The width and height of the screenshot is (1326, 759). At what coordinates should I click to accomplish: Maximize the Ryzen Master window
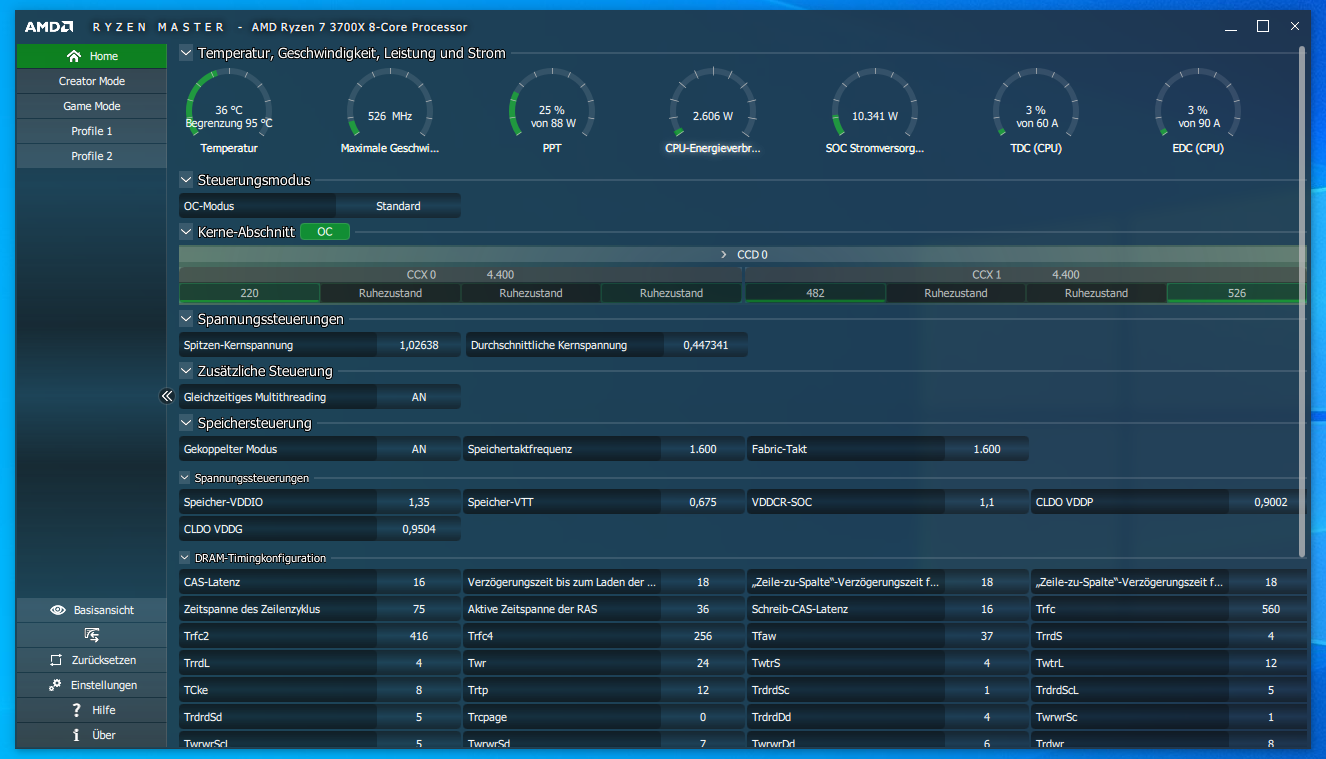point(1263,27)
